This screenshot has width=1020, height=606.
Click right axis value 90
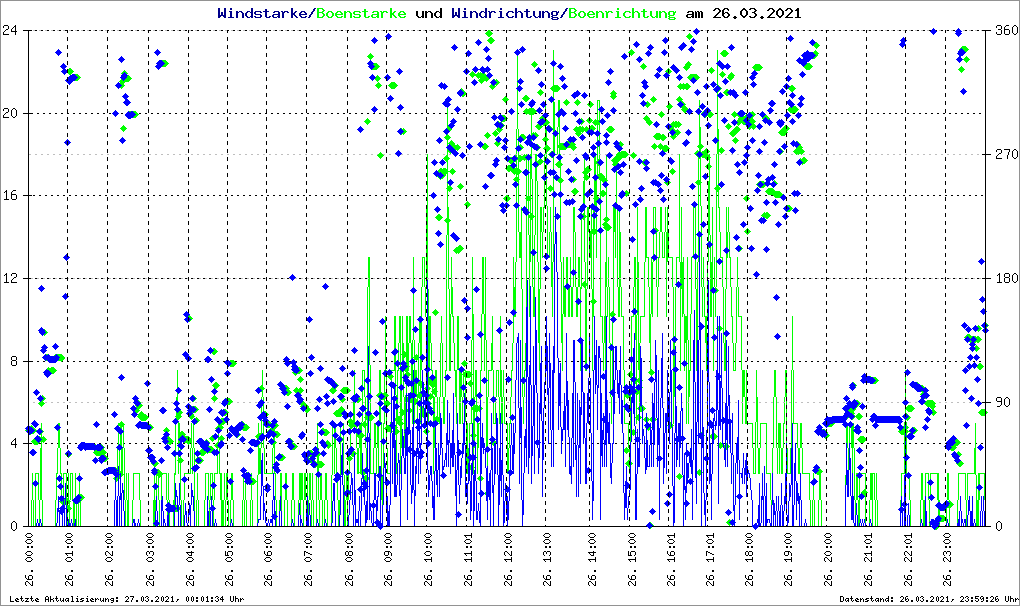(x=1003, y=402)
